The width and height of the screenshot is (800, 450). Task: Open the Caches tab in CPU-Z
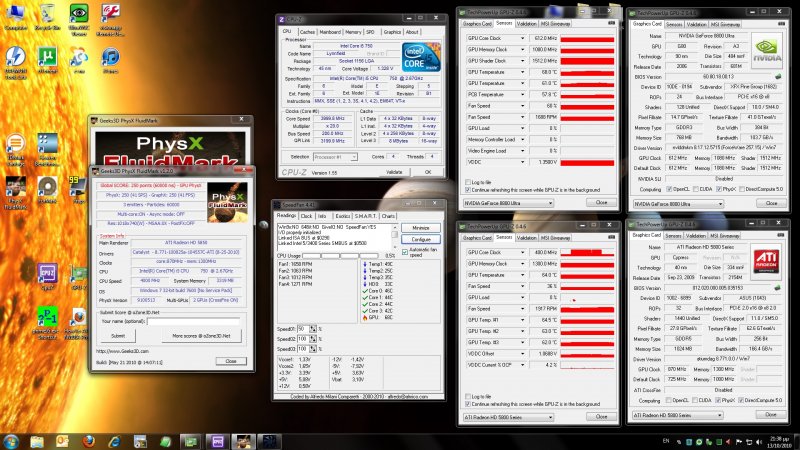307,32
